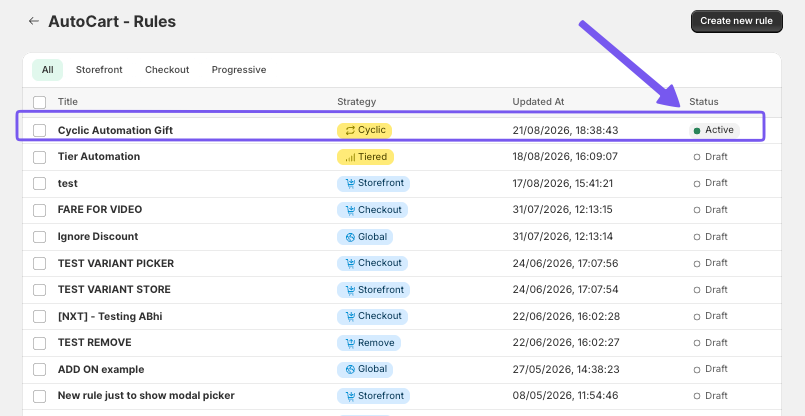Tick the [NXT] - Testing ABhi checkbox
Screen dimensions: 805x416
point(40,316)
